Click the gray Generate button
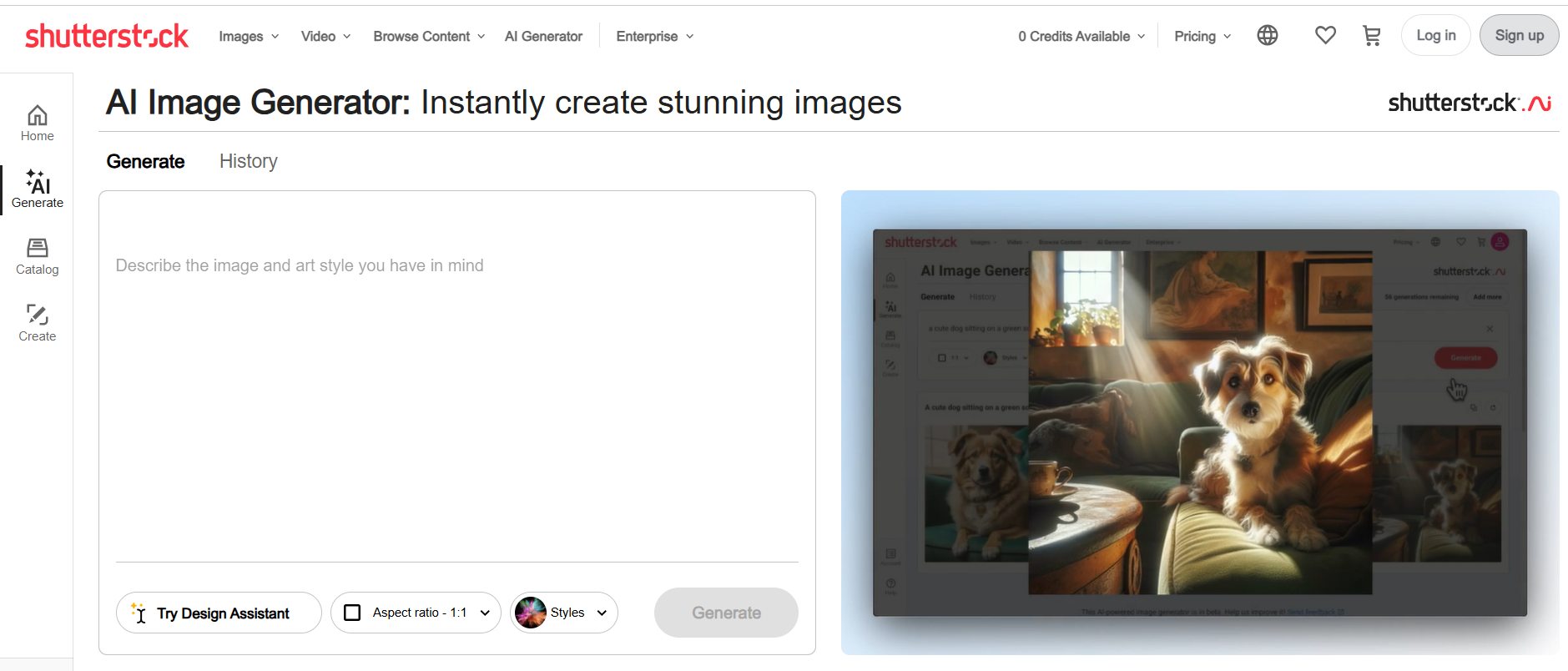The image size is (1568, 671). coord(726,613)
